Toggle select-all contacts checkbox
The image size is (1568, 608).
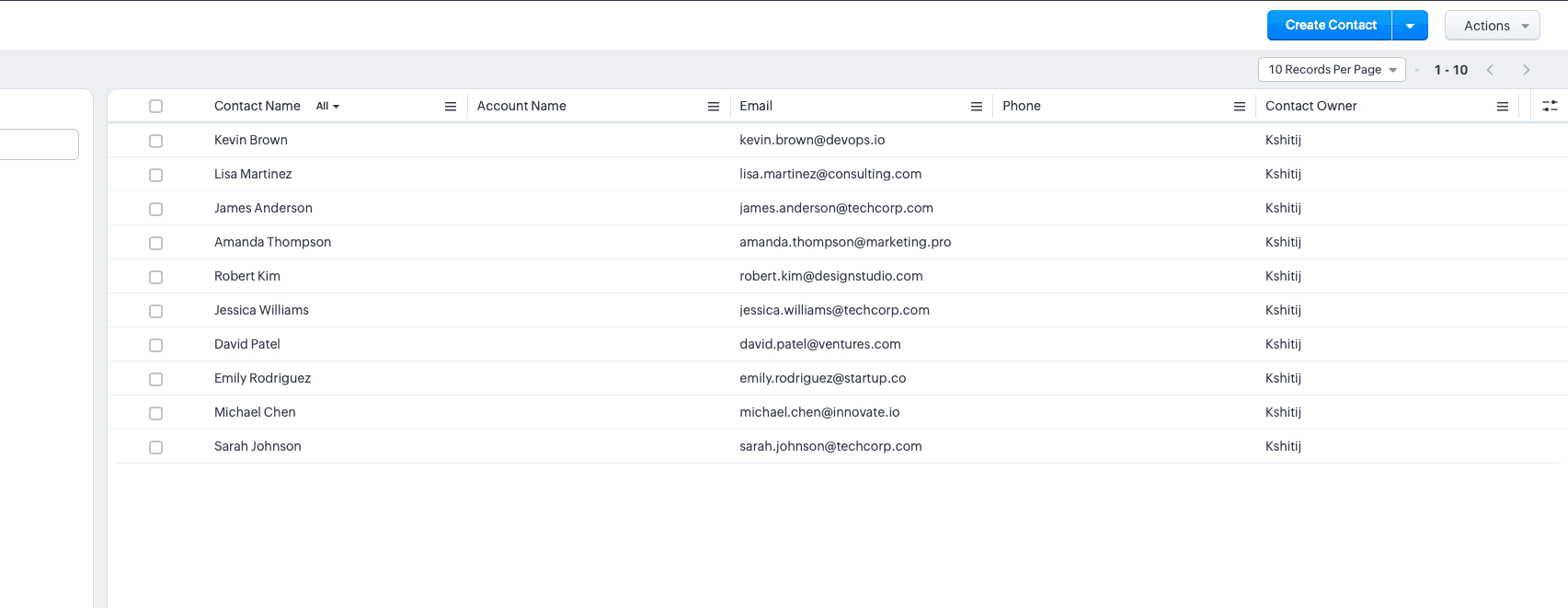(155, 107)
